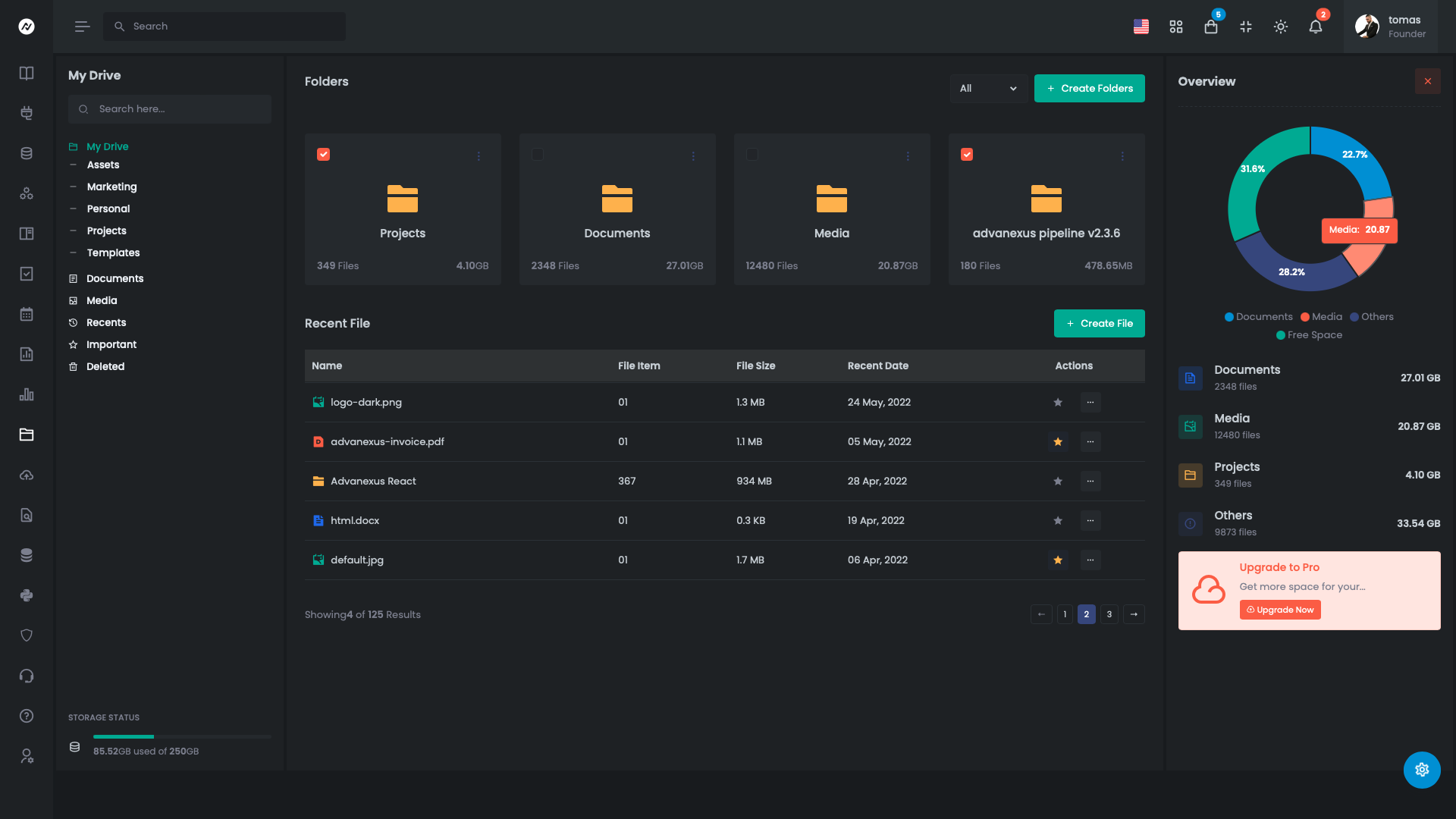The height and width of the screenshot is (819, 1456).
Task: Toggle Documents legend in overview chart
Action: [1258, 316]
